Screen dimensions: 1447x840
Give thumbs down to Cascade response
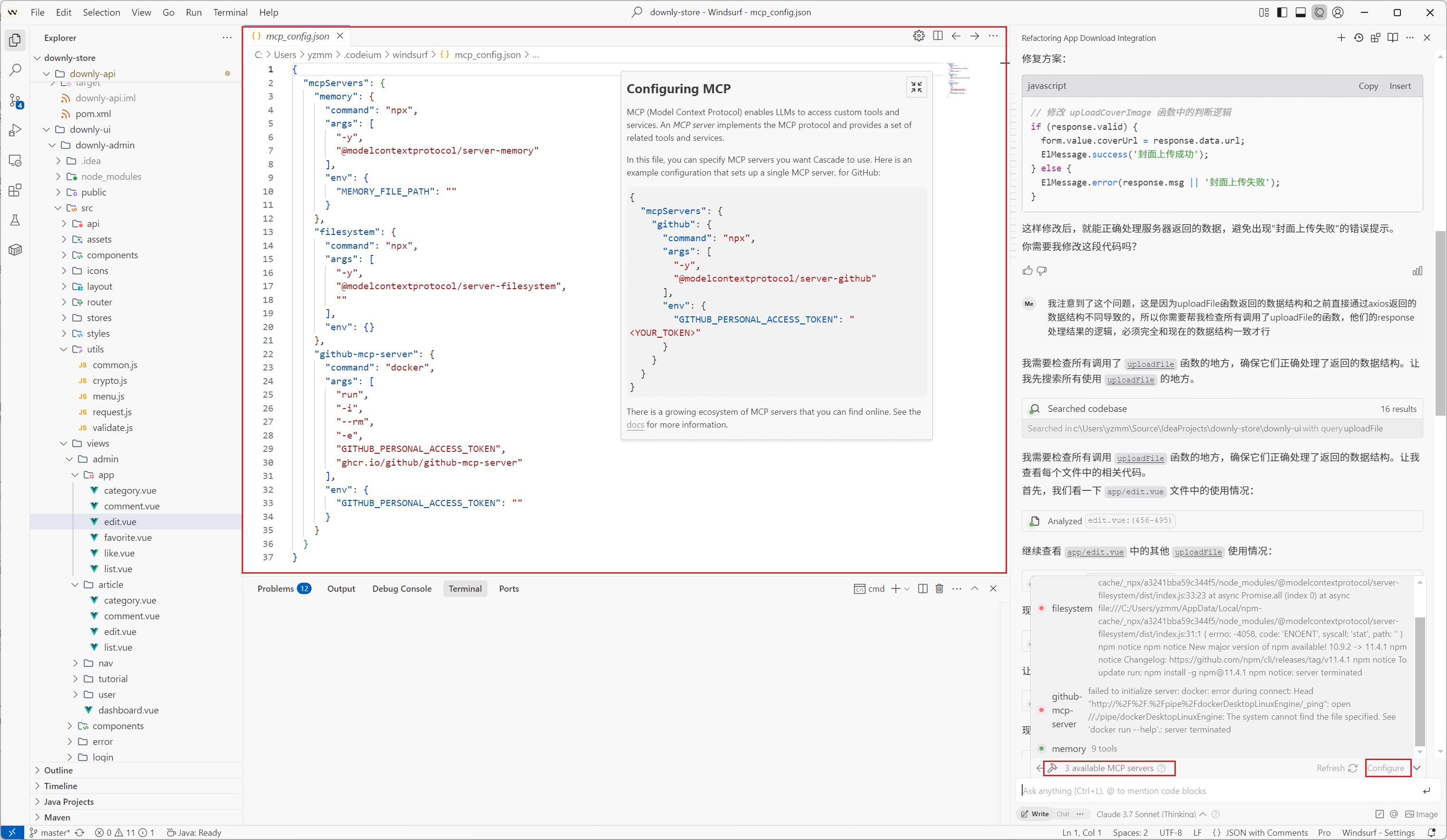[x=1042, y=271]
